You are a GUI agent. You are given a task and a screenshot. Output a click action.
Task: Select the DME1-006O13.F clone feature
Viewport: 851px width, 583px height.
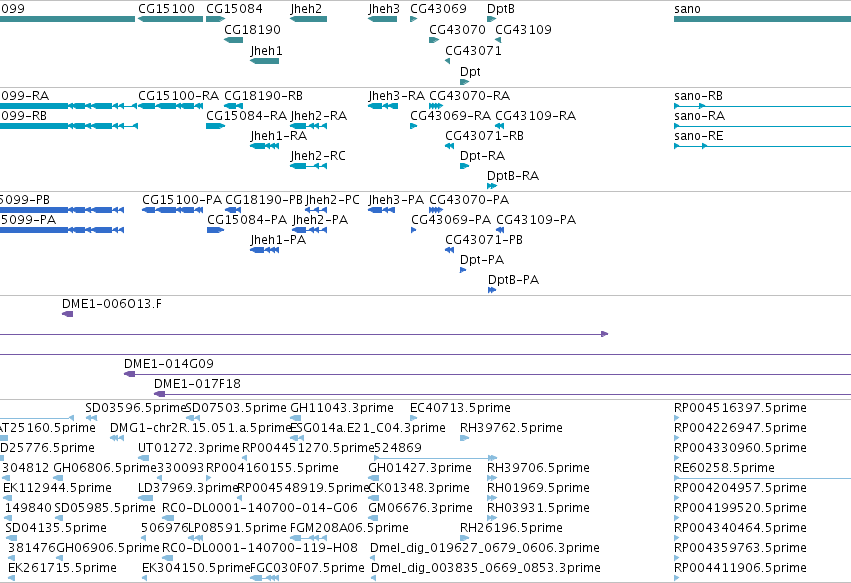(67, 314)
